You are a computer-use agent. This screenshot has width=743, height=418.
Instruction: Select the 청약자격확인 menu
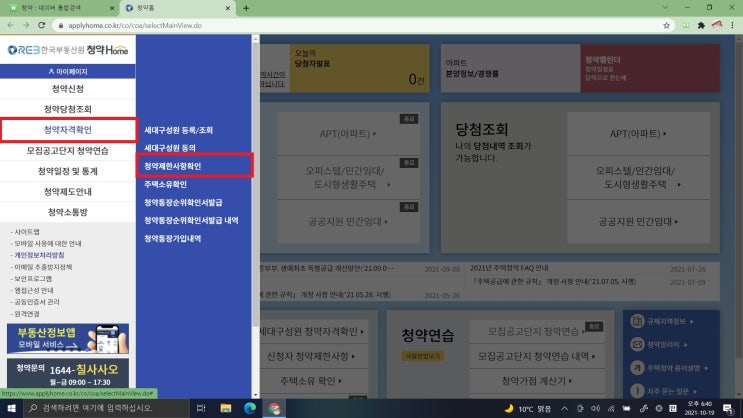point(68,130)
